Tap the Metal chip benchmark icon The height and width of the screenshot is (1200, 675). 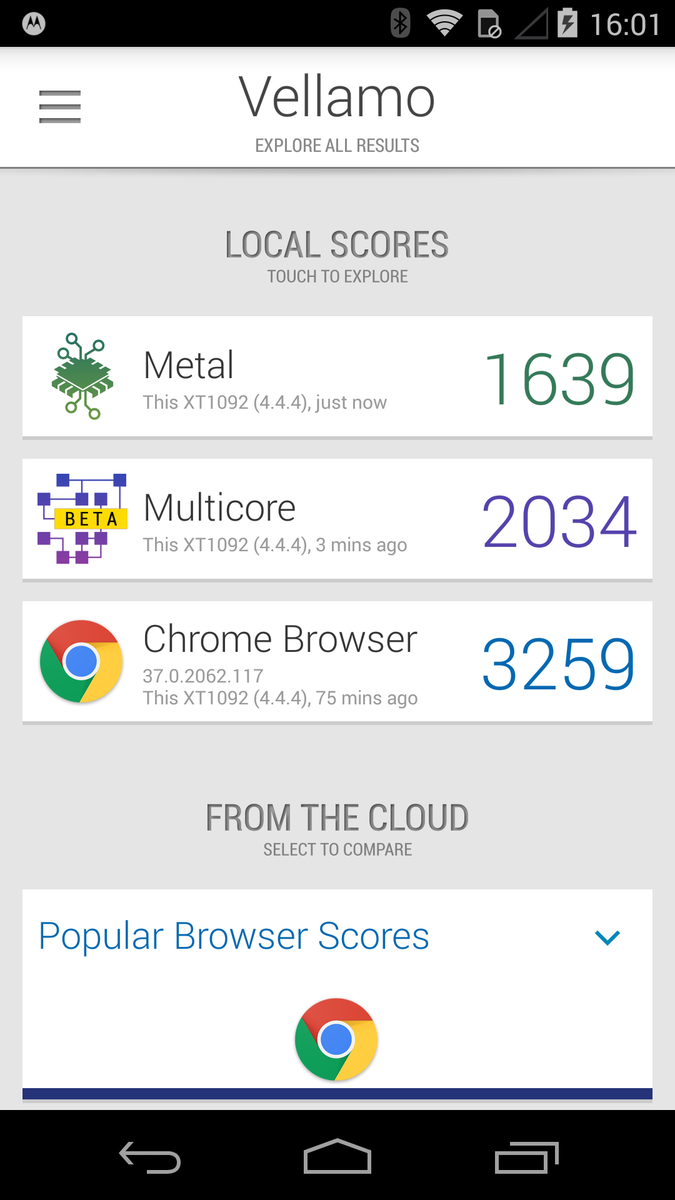80,376
